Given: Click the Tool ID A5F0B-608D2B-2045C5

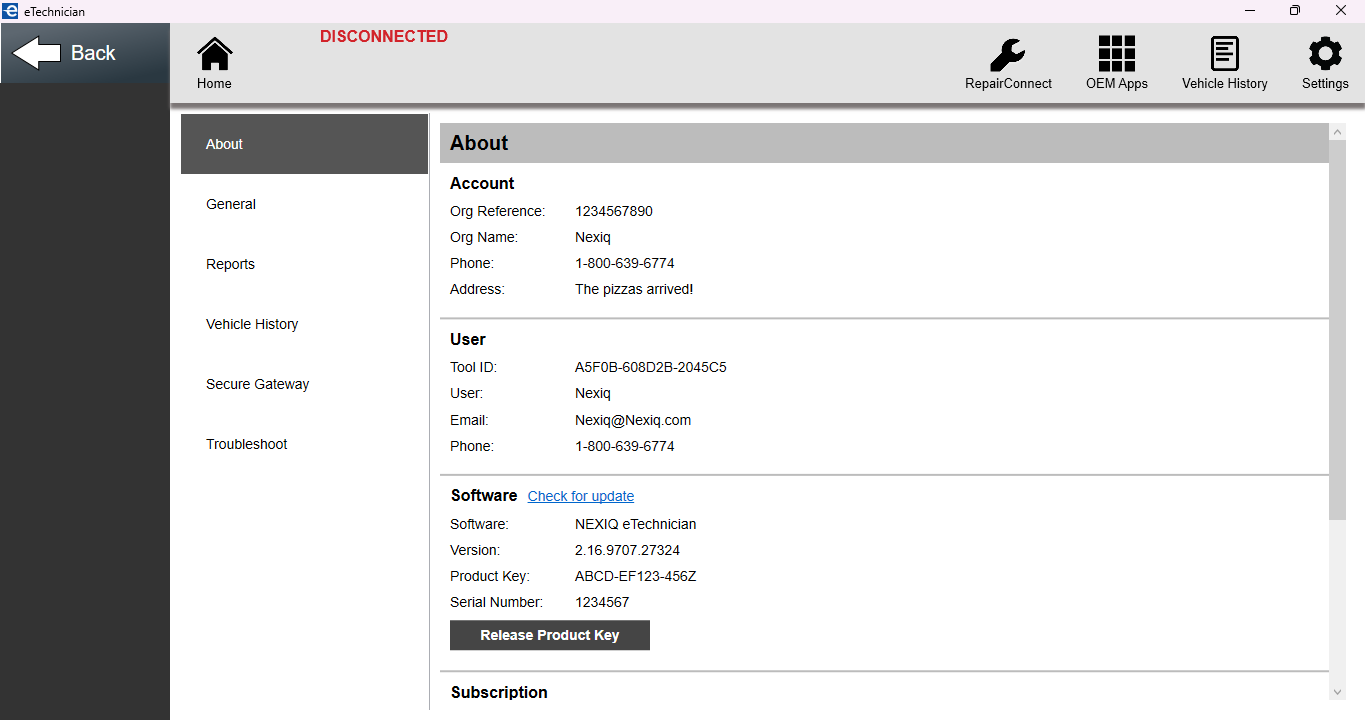Looking at the screenshot, I should tap(651, 367).
